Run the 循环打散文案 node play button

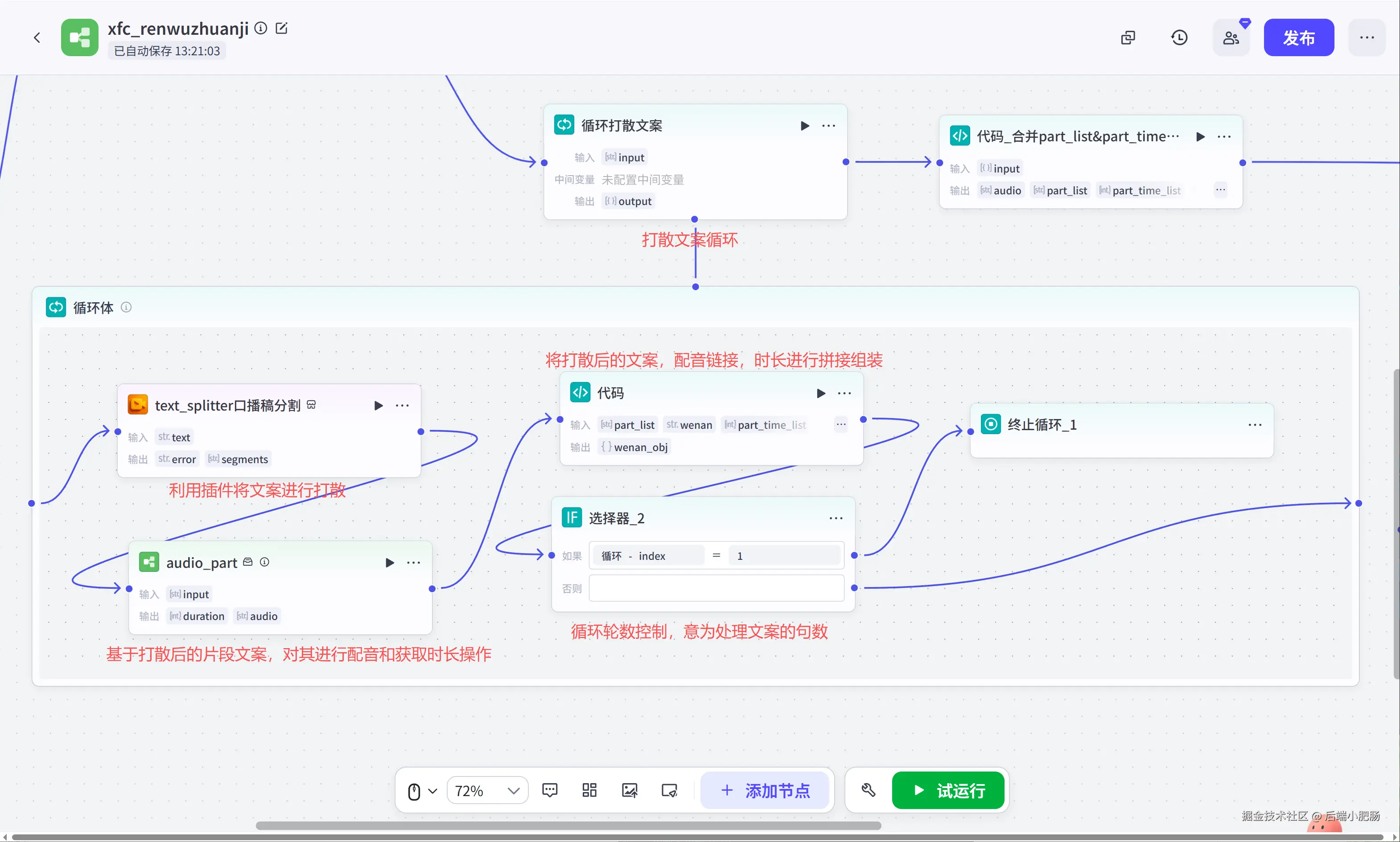(804, 125)
